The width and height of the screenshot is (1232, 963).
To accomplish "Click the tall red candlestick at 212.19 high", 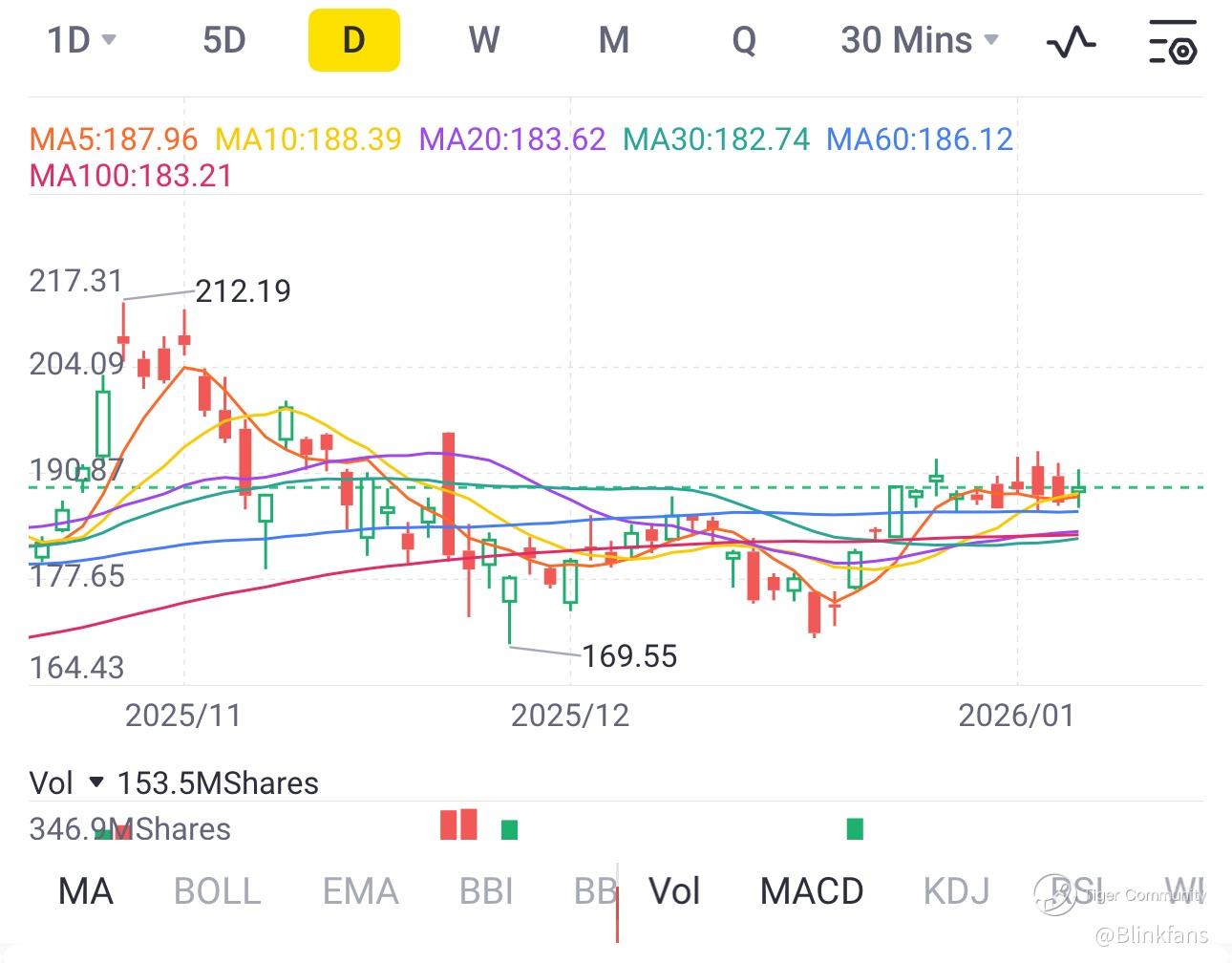I will click(123, 330).
